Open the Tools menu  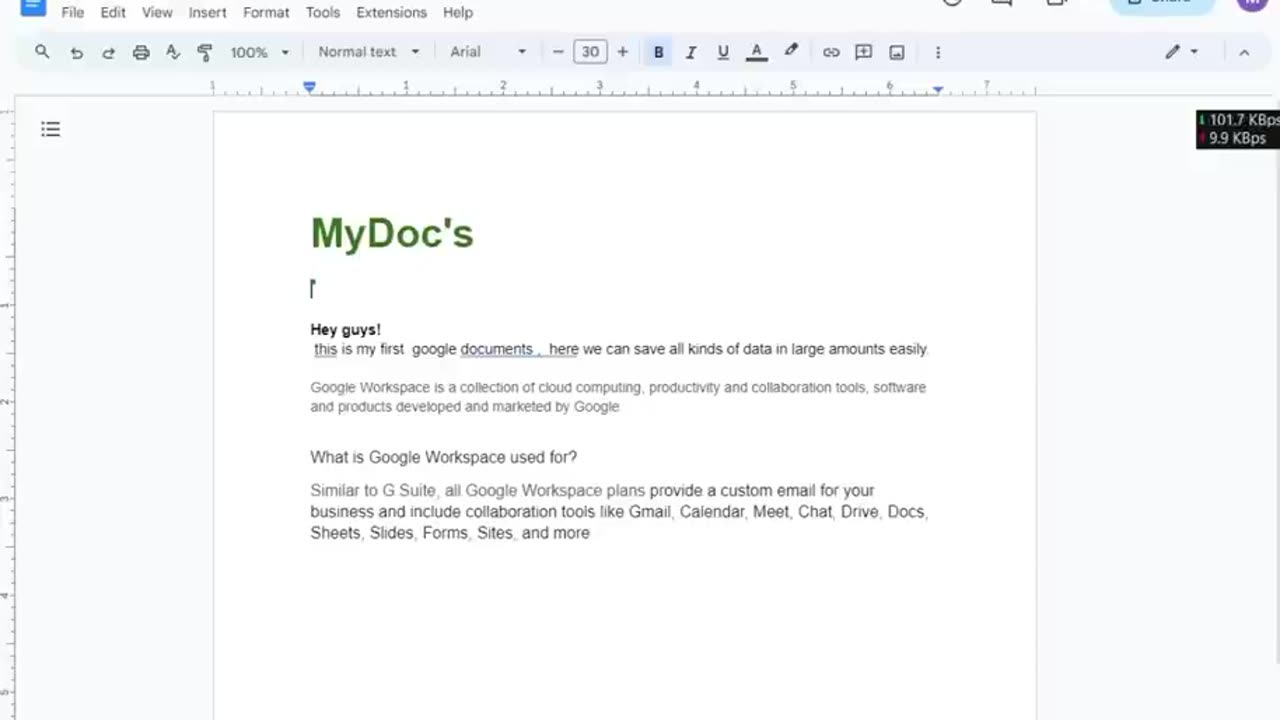tap(323, 13)
